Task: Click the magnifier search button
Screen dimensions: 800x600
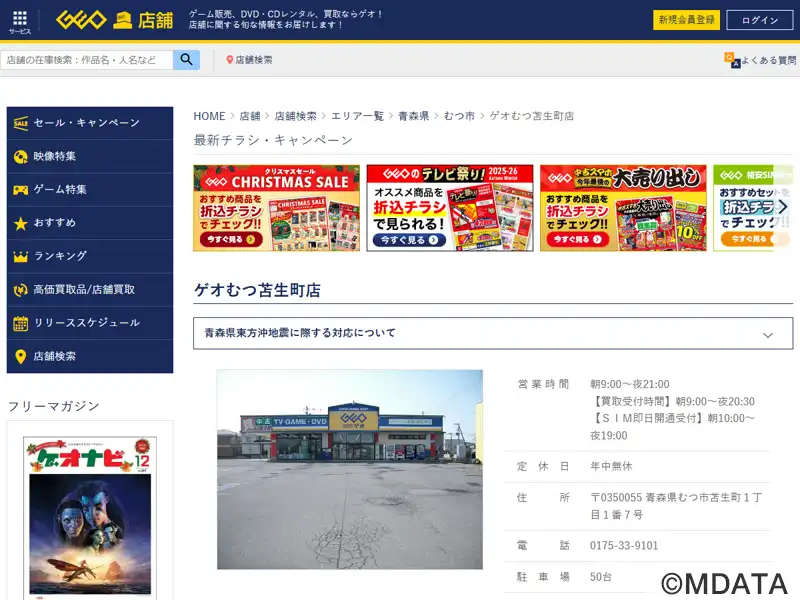Action: click(x=186, y=60)
